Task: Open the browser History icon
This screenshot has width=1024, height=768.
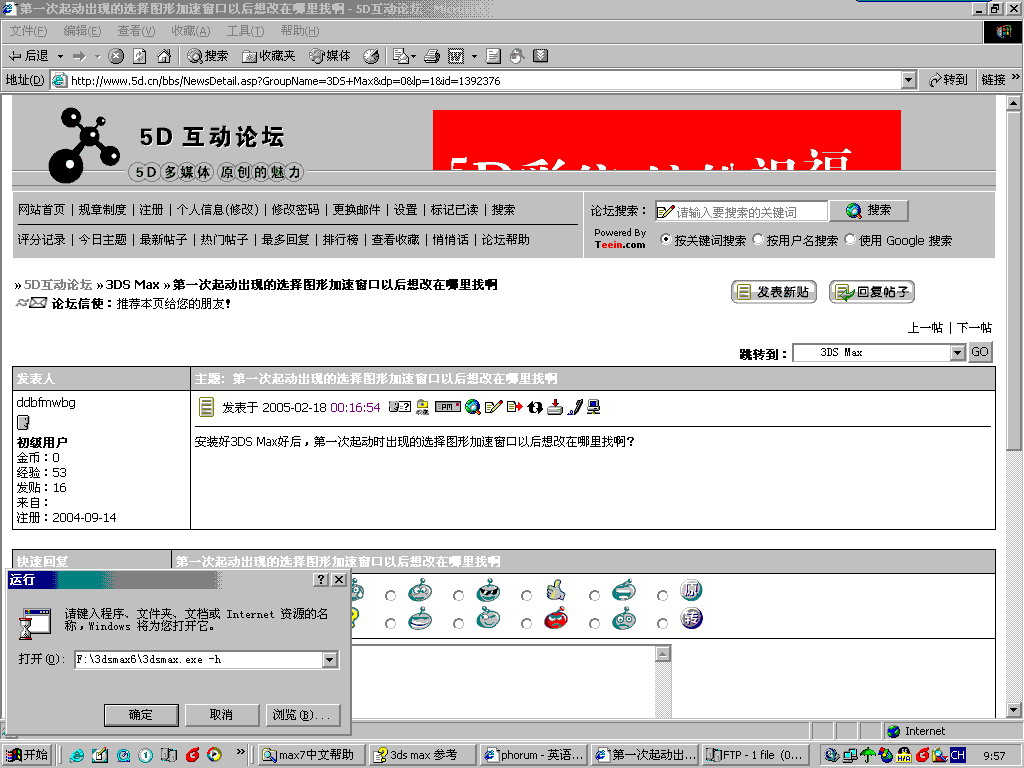Action: [371, 57]
